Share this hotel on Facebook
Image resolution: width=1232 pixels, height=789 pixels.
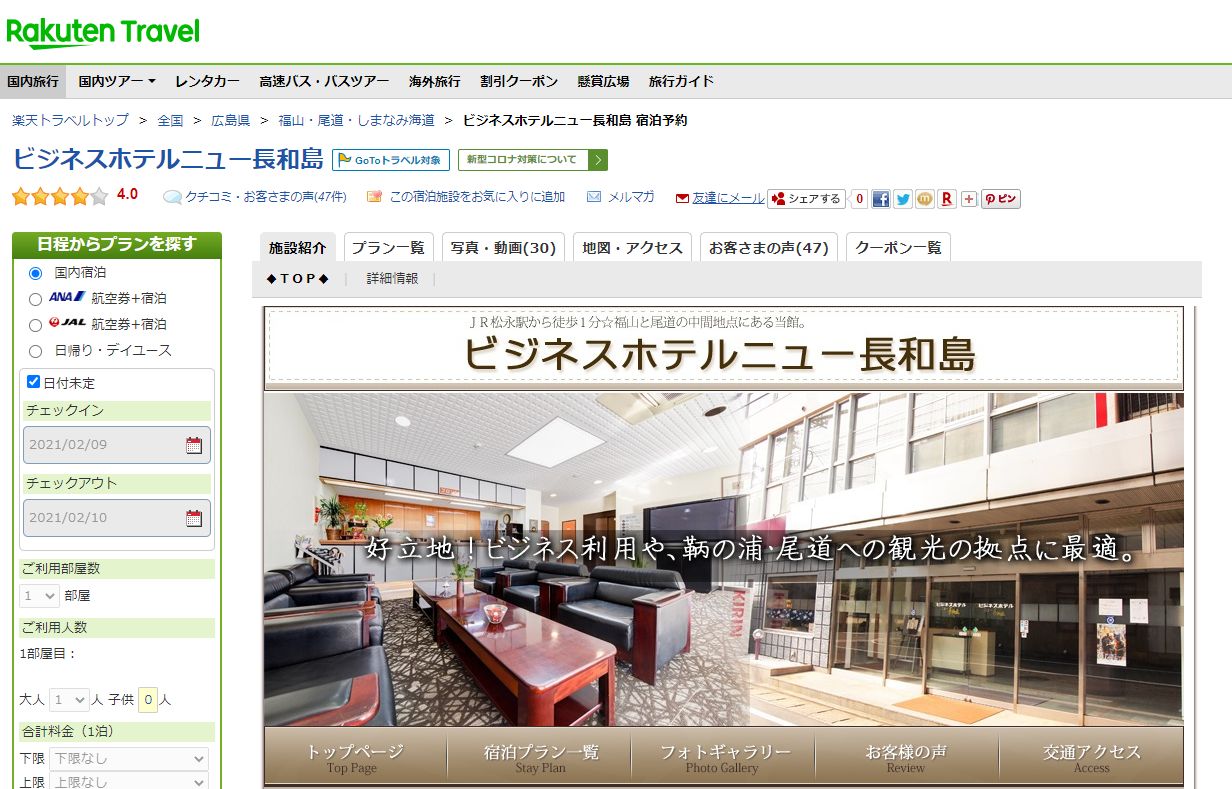[x=880, y=199]
